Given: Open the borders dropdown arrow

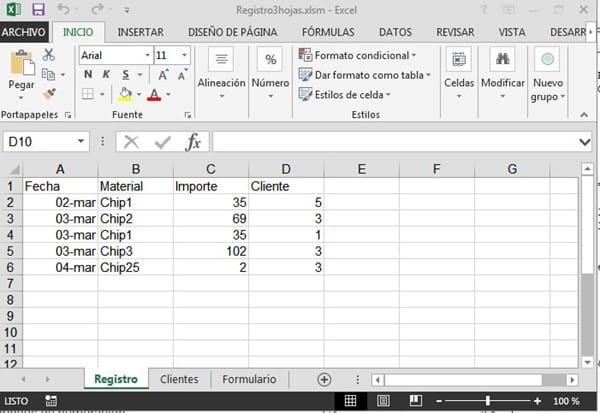Looking at the screenshot, I should pyautogui.click(x=102, y=94).
